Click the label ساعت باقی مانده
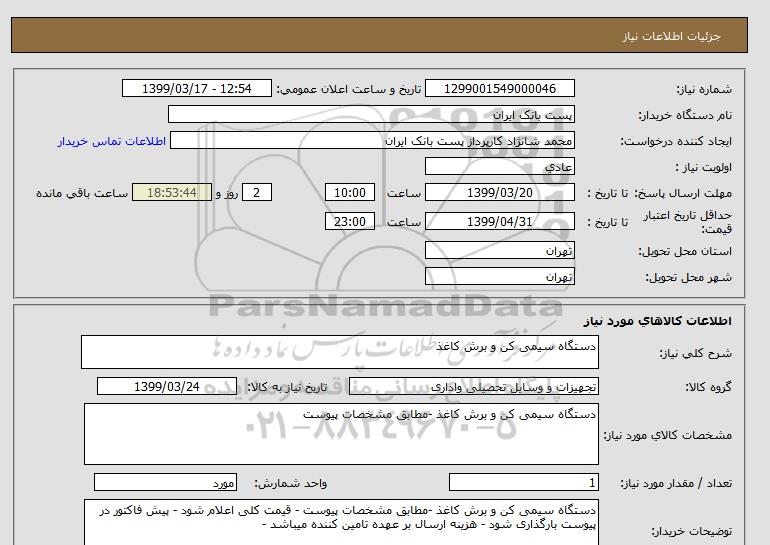770x545 pixels. click(x=82, y=193)
